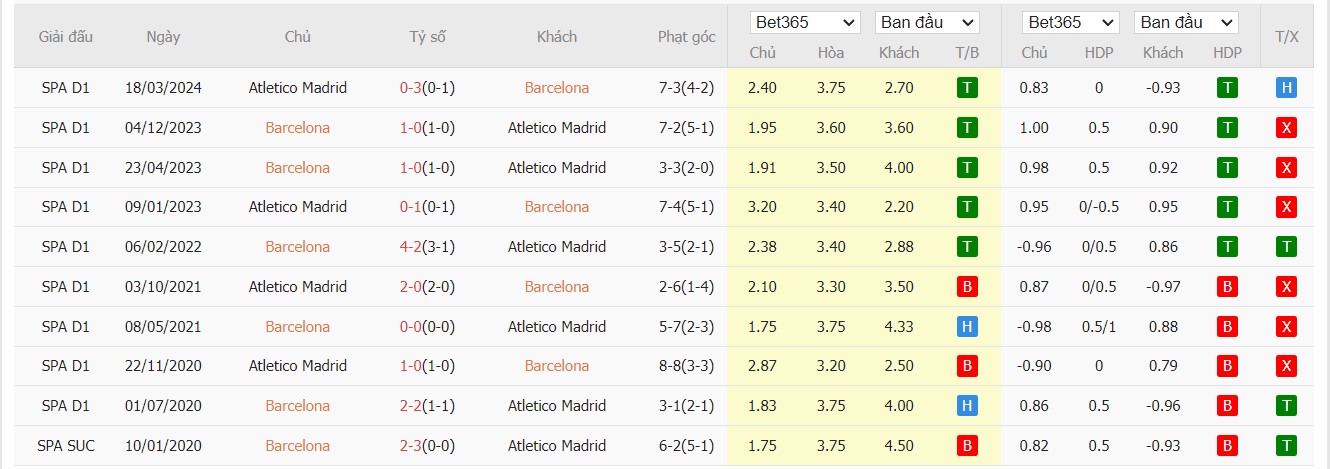Click the green T badge in the T/X column, 06/02/2022 row
The width and height of the screenshot is (1330, 469).
click(1287, 247)
